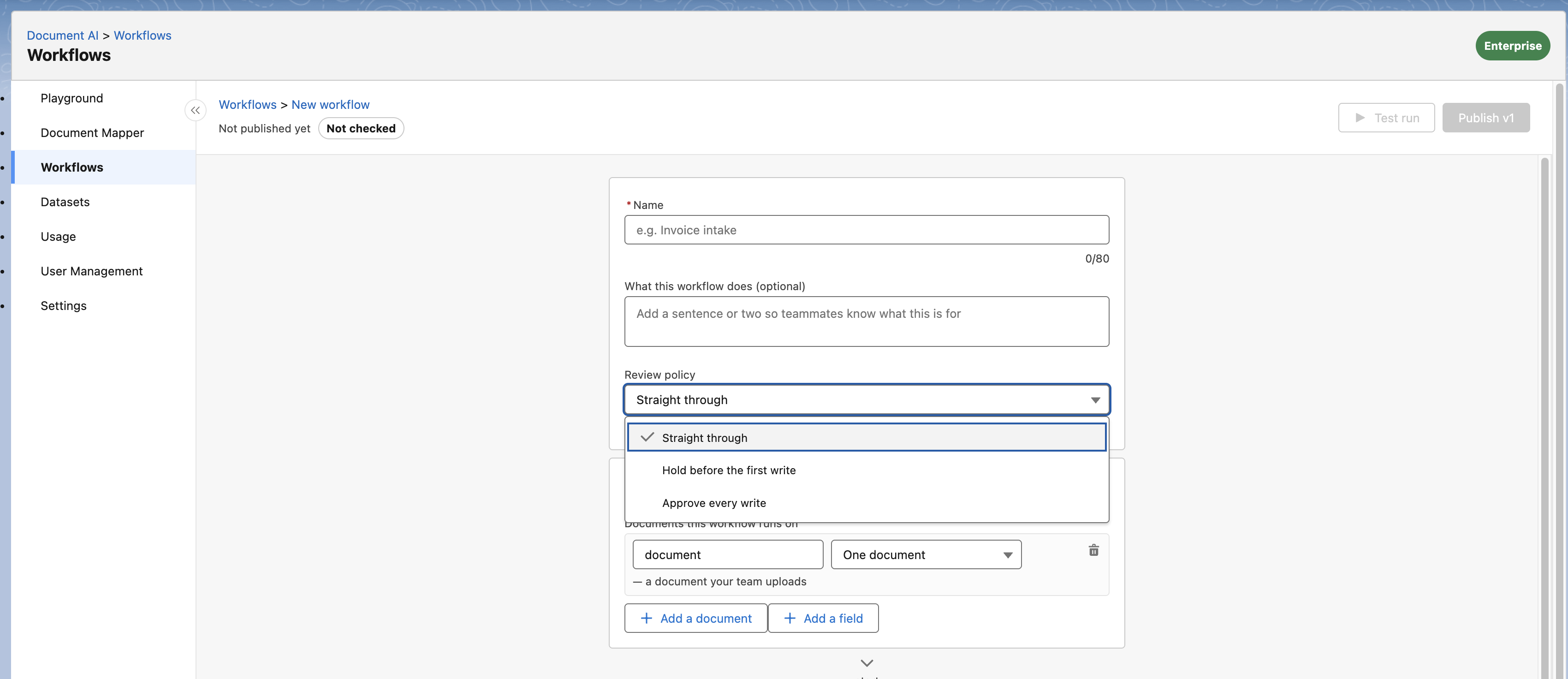Delete the document row via trash icon
This screenshot has width=1568, height=679.
[1093, 550]
